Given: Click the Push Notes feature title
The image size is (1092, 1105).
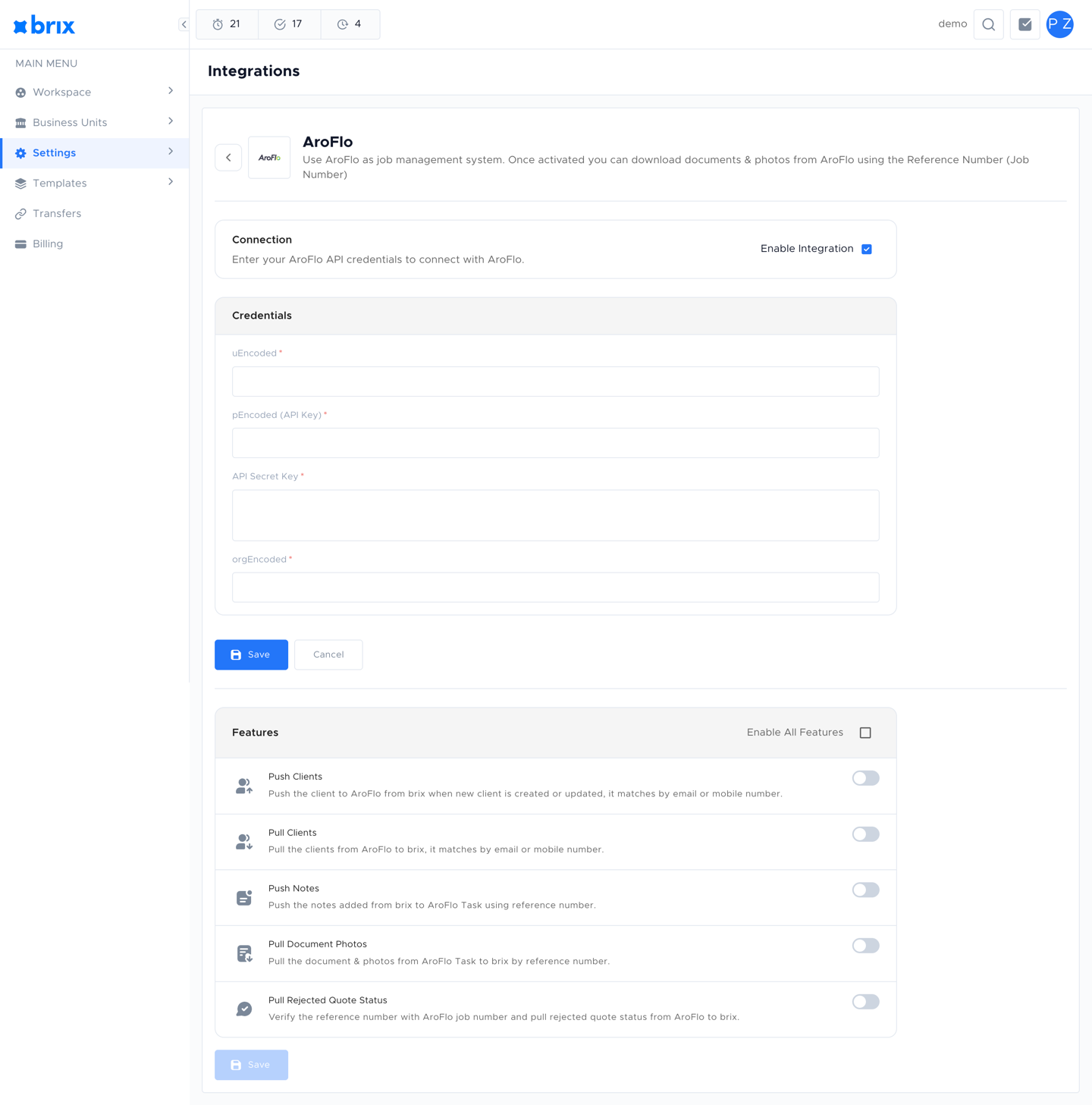Looking at the screenshot, I should 293,889.
